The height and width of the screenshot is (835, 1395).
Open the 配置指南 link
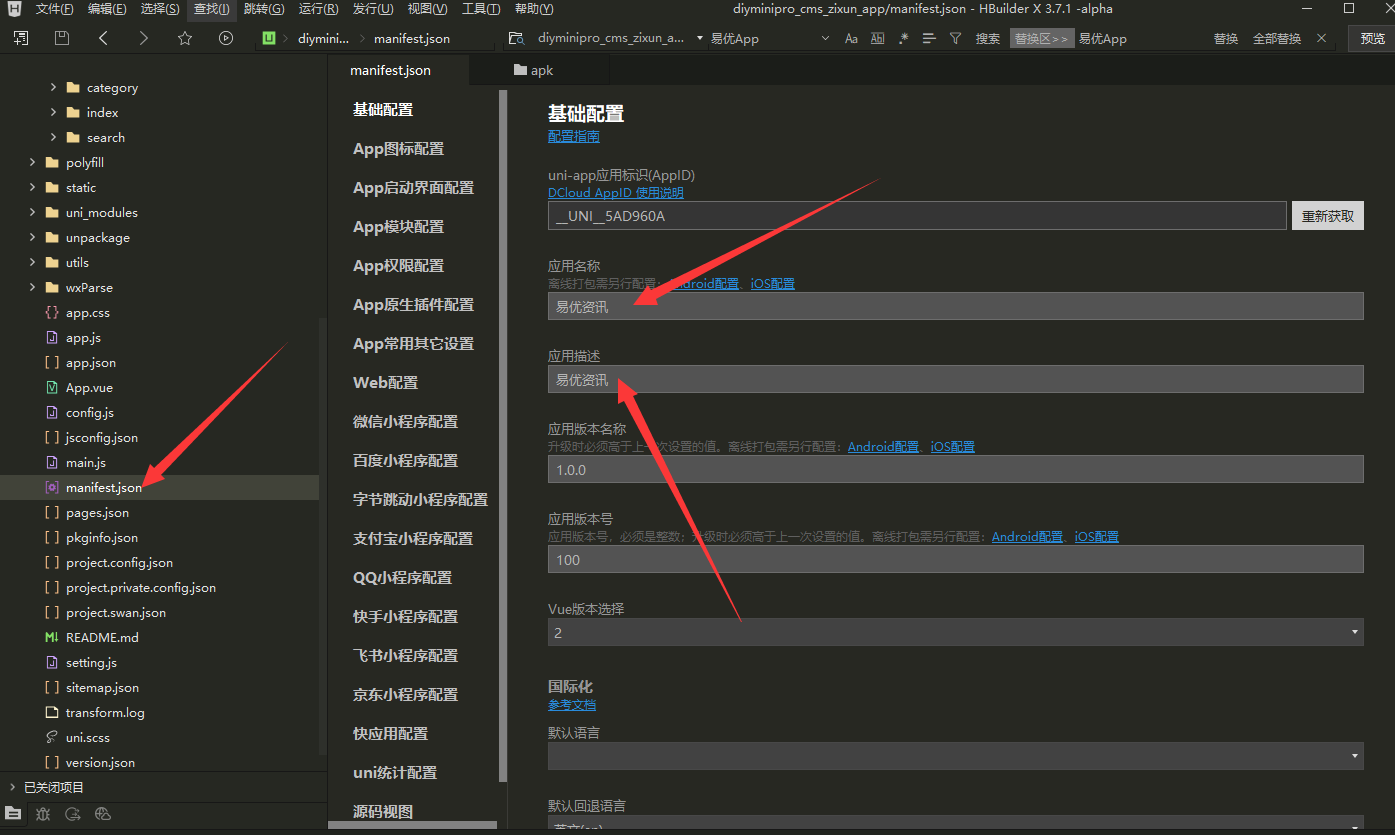pyautogui.click(x=573, y=136)
